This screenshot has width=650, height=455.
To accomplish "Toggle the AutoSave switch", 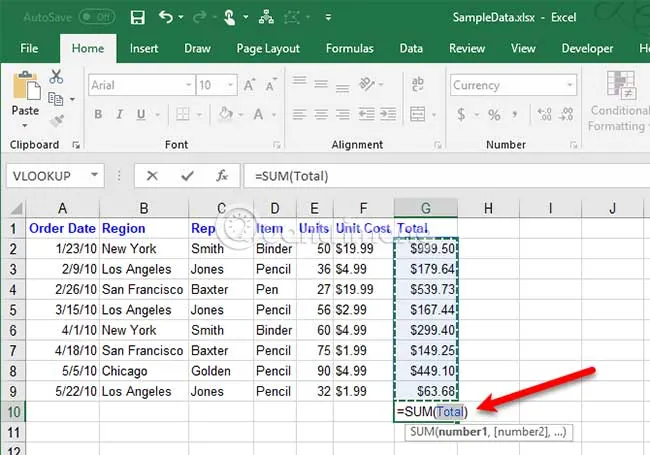I will click(x=97, y=17).
